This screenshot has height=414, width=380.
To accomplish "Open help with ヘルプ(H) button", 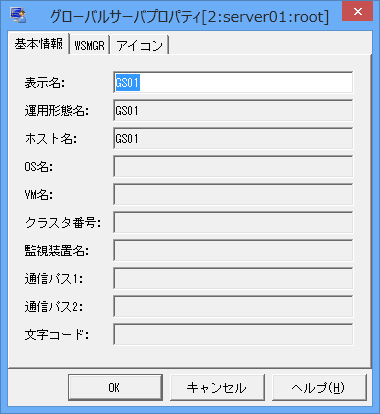I will 319,387.
